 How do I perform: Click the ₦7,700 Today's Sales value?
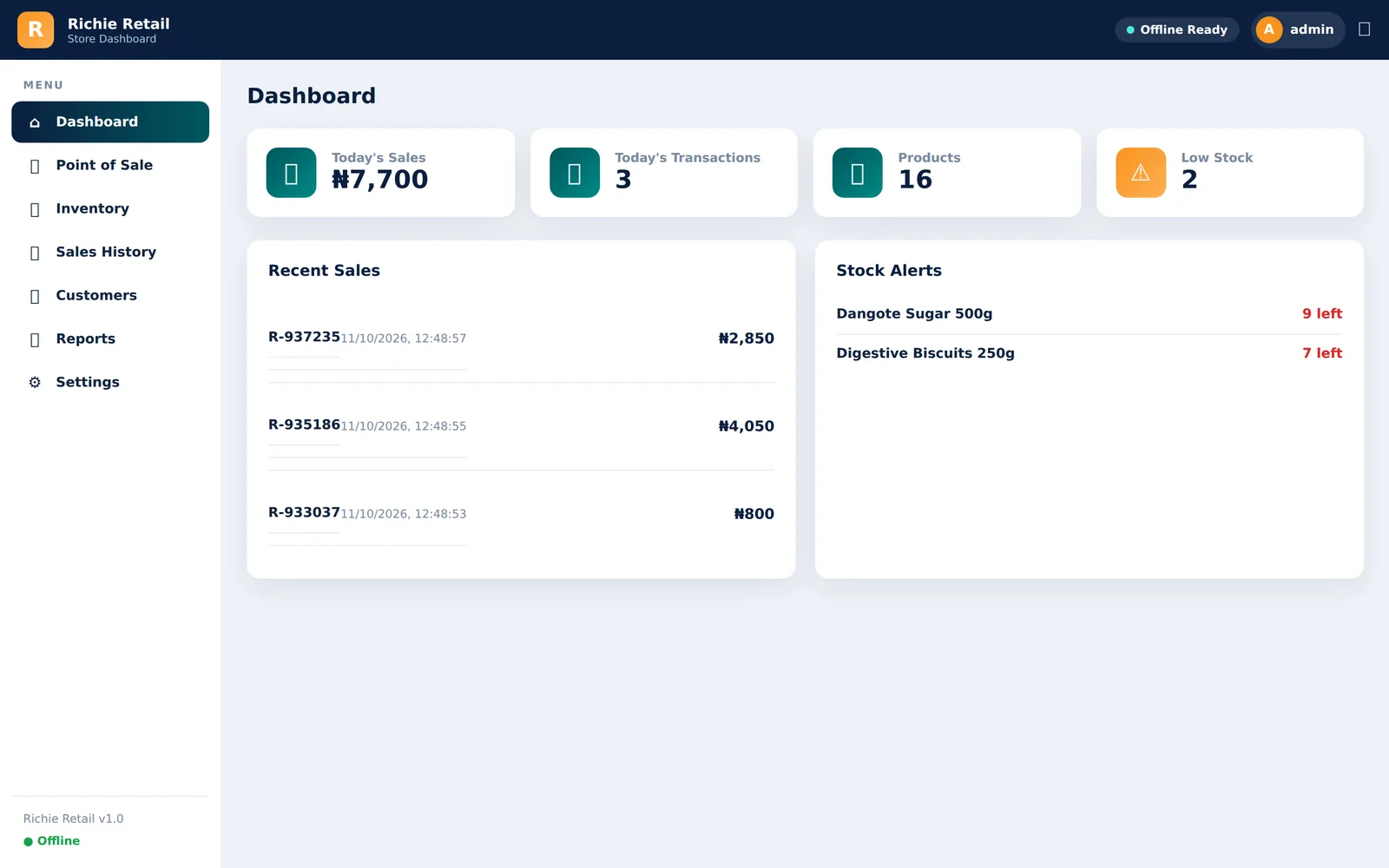(x=379, y=180)
